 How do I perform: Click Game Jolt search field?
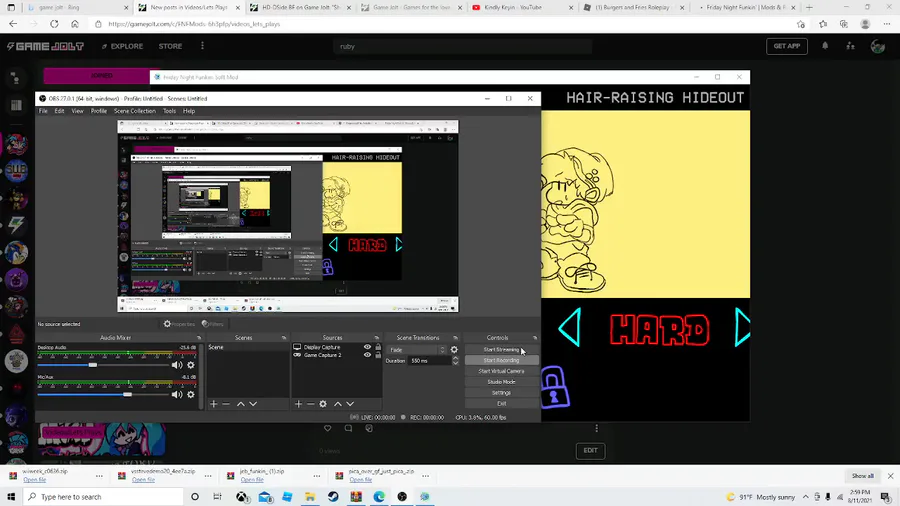pos(462,46)
